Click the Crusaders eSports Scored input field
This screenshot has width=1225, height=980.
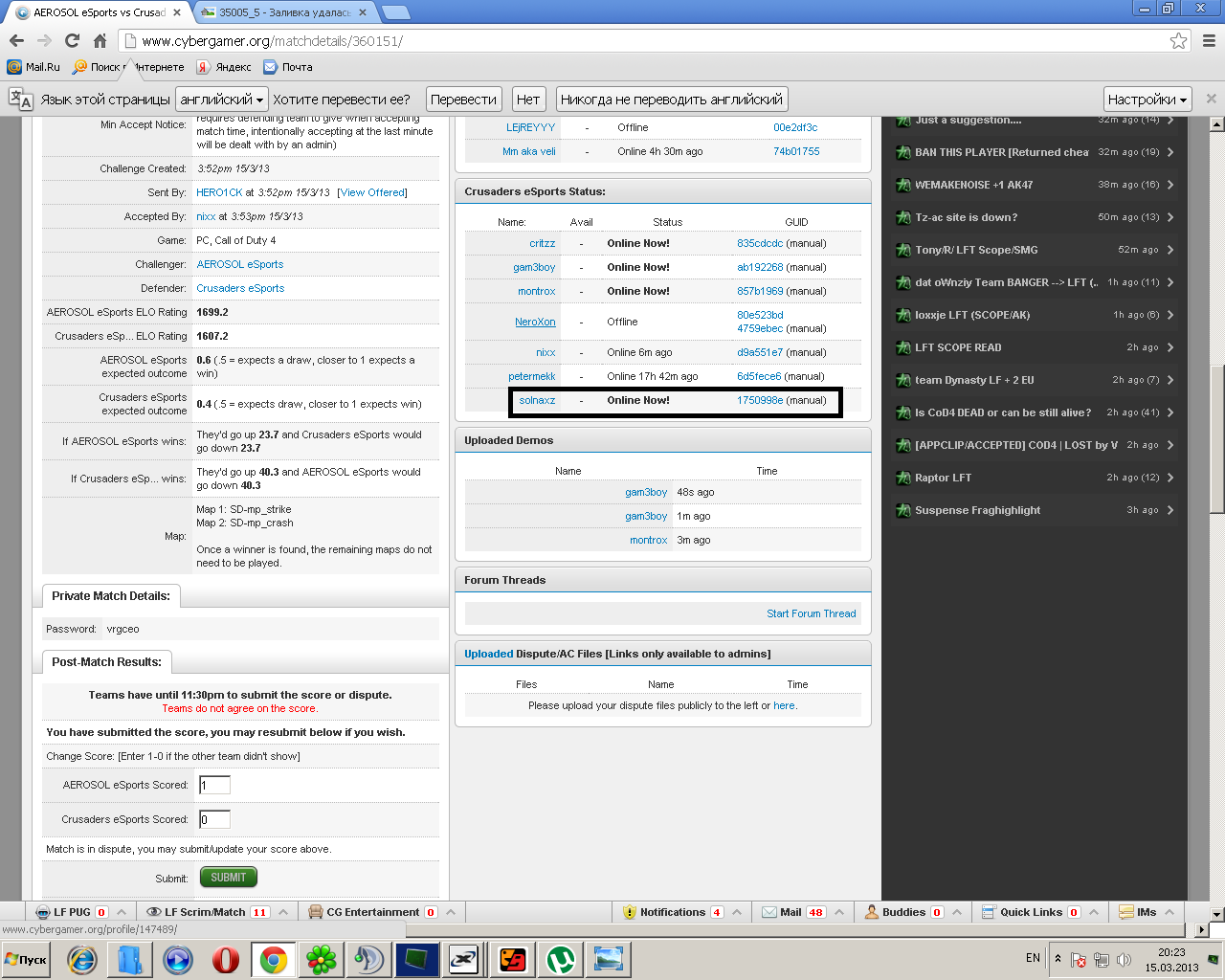coord(214,819)
